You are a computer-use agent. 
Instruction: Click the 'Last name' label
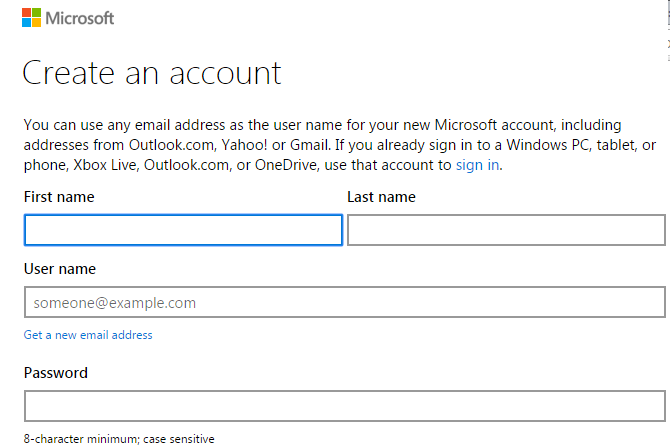tap(381, 197)
